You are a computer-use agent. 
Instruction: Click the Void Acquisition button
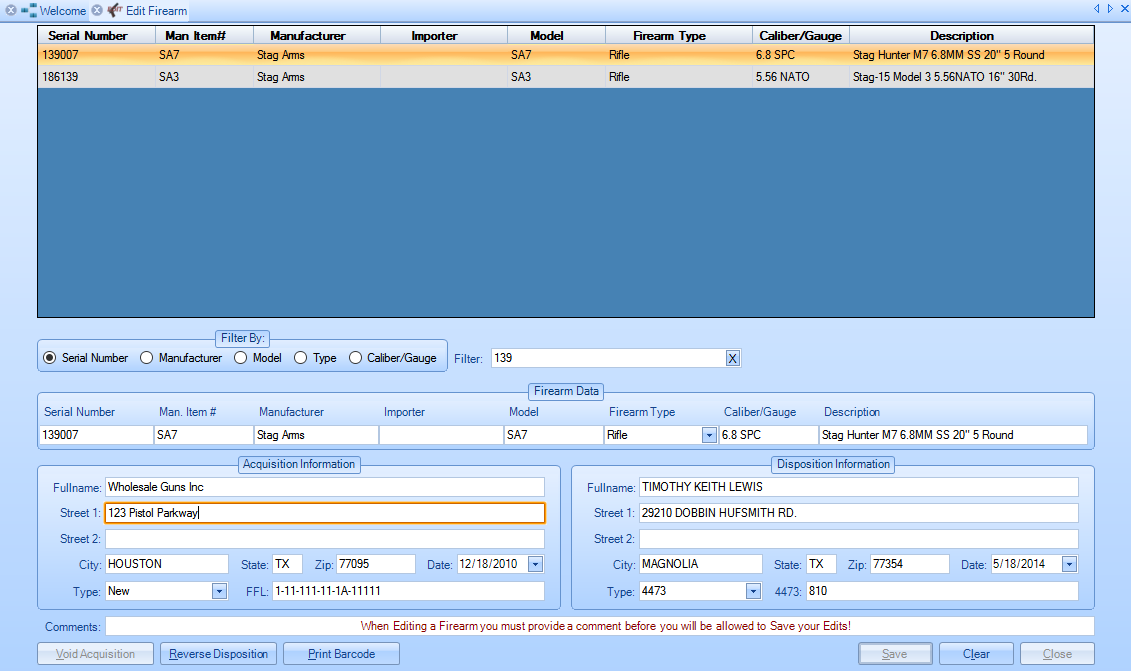click(x=95, y=654)
